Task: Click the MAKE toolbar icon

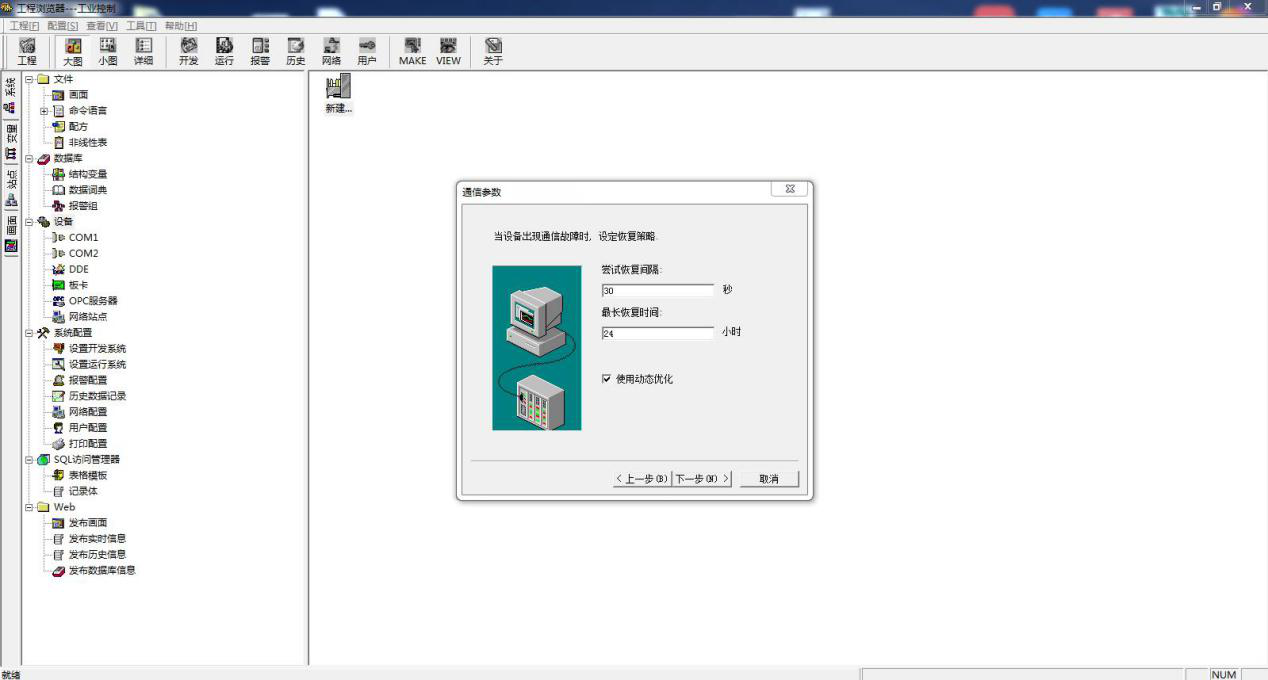Action: point(412,51)
